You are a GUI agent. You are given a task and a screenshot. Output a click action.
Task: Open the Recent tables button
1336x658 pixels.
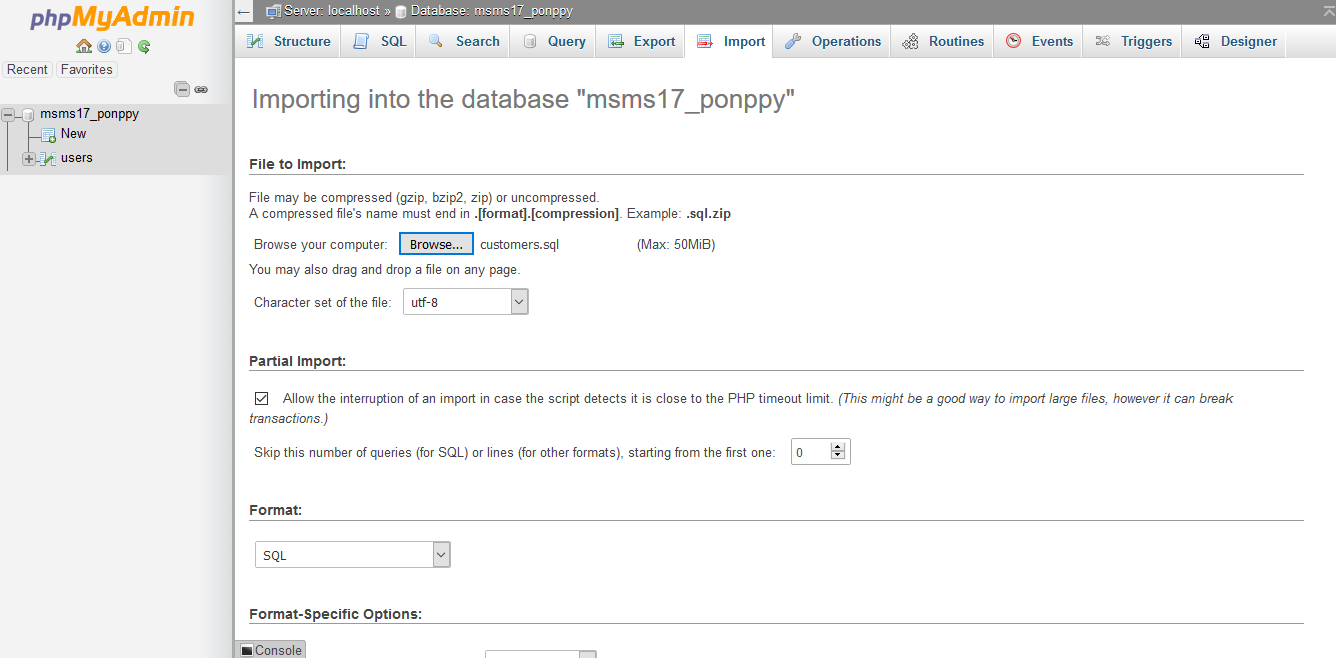point(27,69)
